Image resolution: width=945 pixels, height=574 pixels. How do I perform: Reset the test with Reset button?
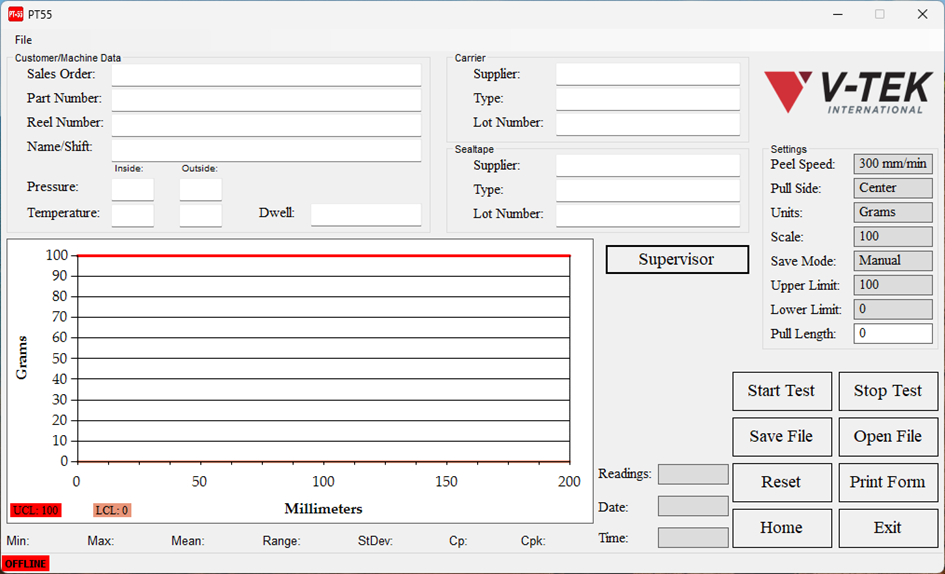781,482
